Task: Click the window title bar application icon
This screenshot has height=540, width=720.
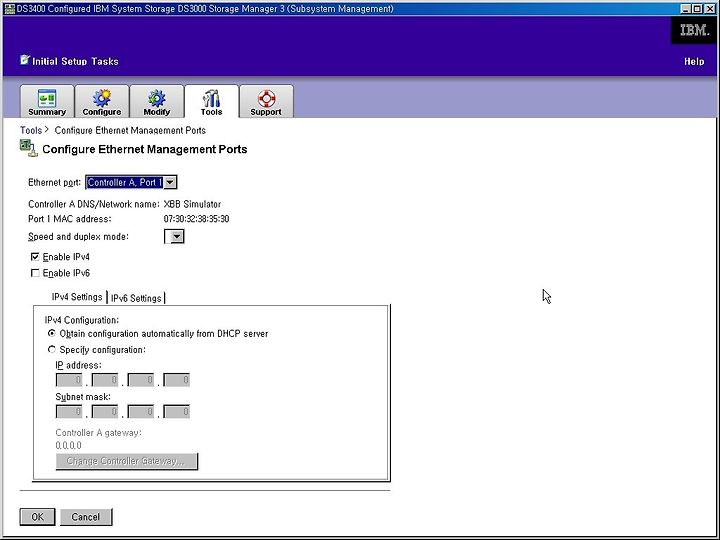Action: click(9, 9)
